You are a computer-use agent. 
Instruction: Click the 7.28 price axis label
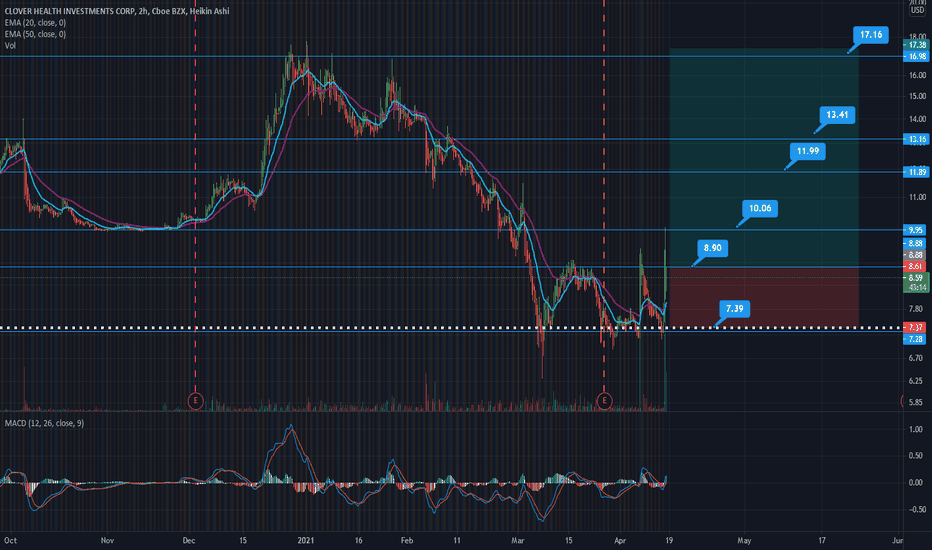[915, 339]
